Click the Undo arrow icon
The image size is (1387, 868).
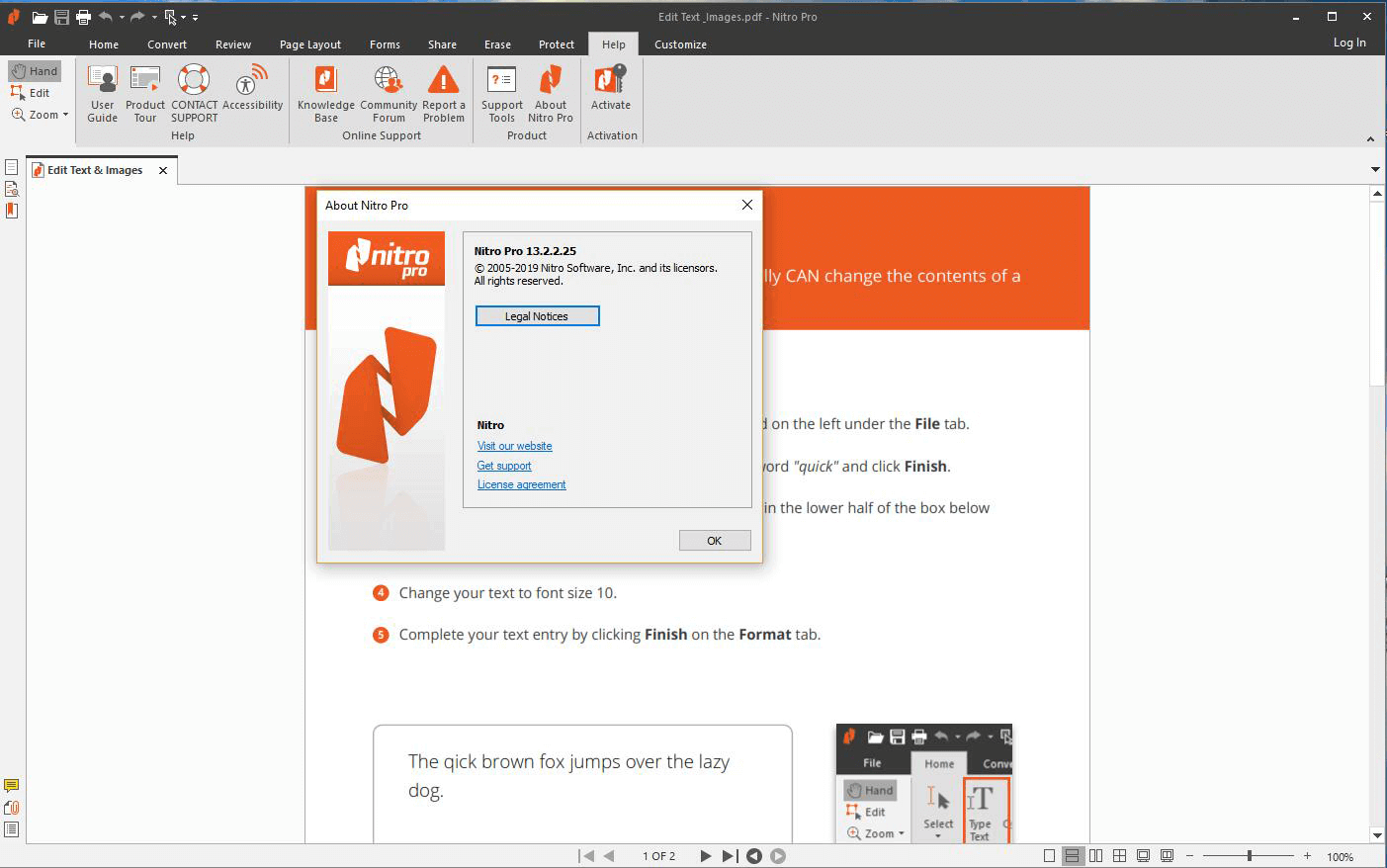[x=106, y=17]
